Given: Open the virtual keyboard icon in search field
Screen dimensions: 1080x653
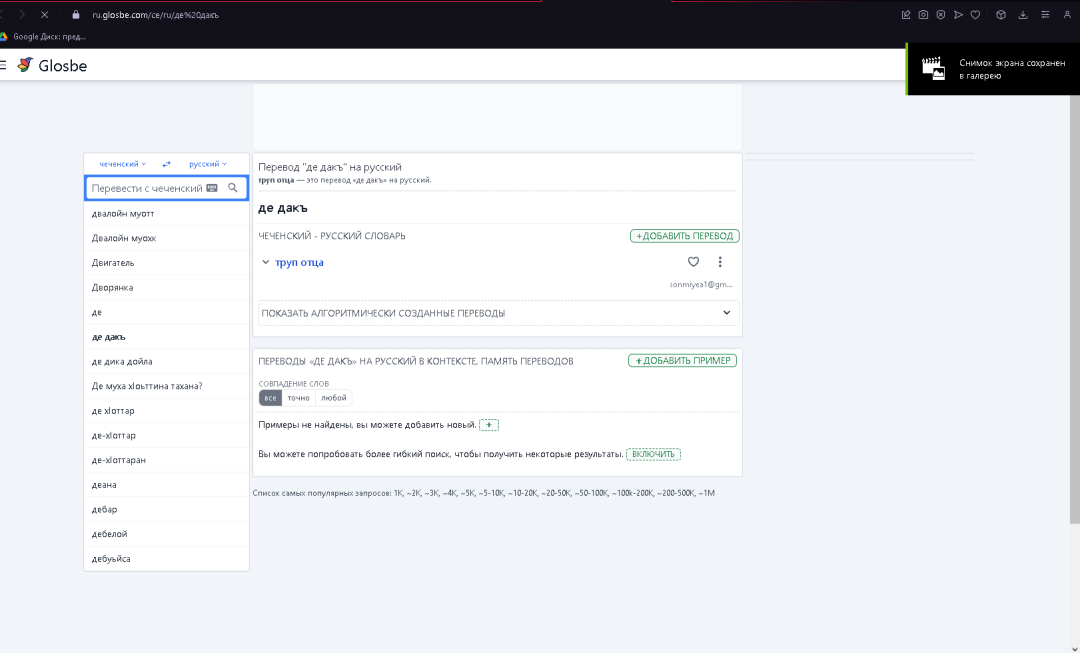Looking at the screenshot, I should pos(212,187).
